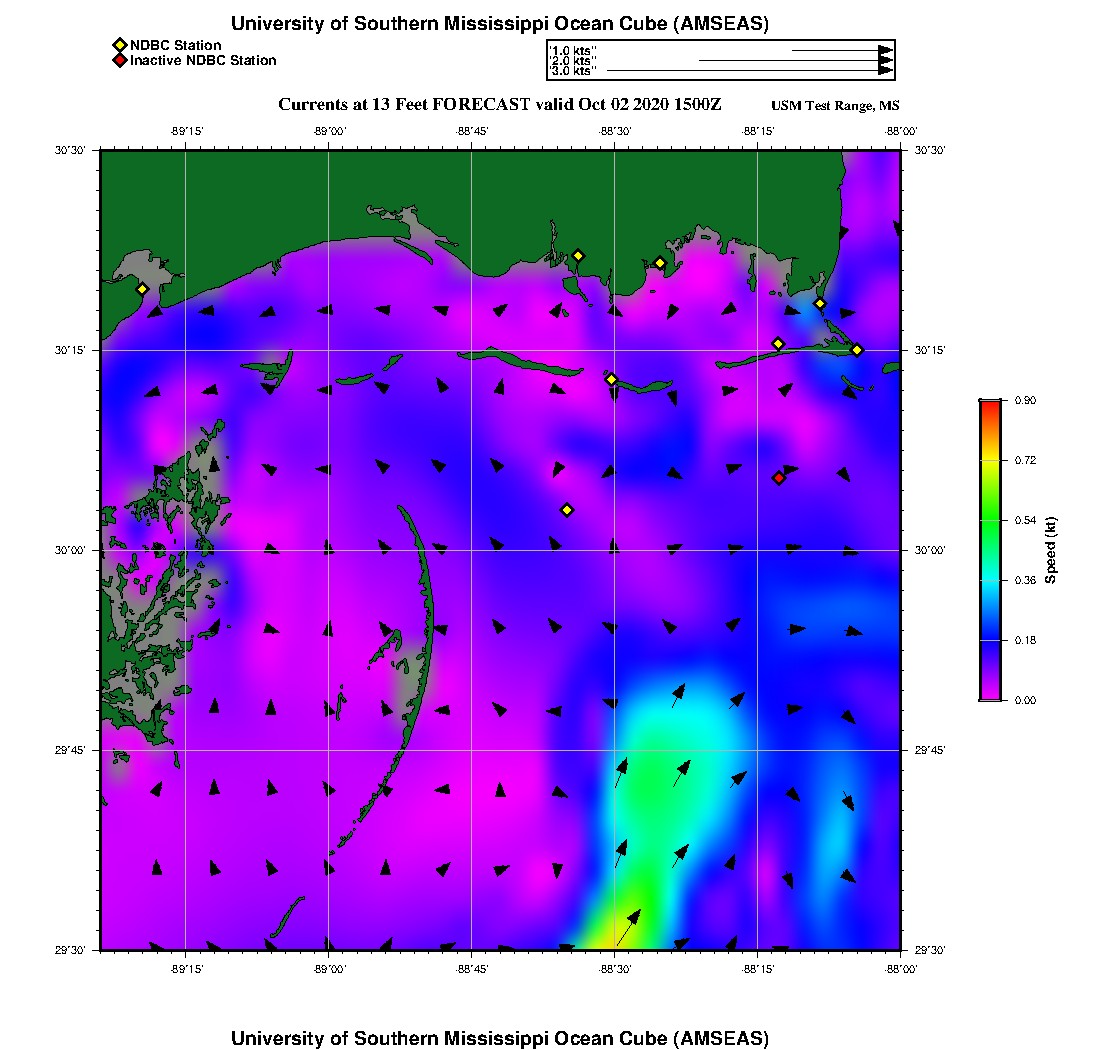Click the magenta bottom of the speed colorbar
The image size is (1100, 1050).
coord(990,696)
